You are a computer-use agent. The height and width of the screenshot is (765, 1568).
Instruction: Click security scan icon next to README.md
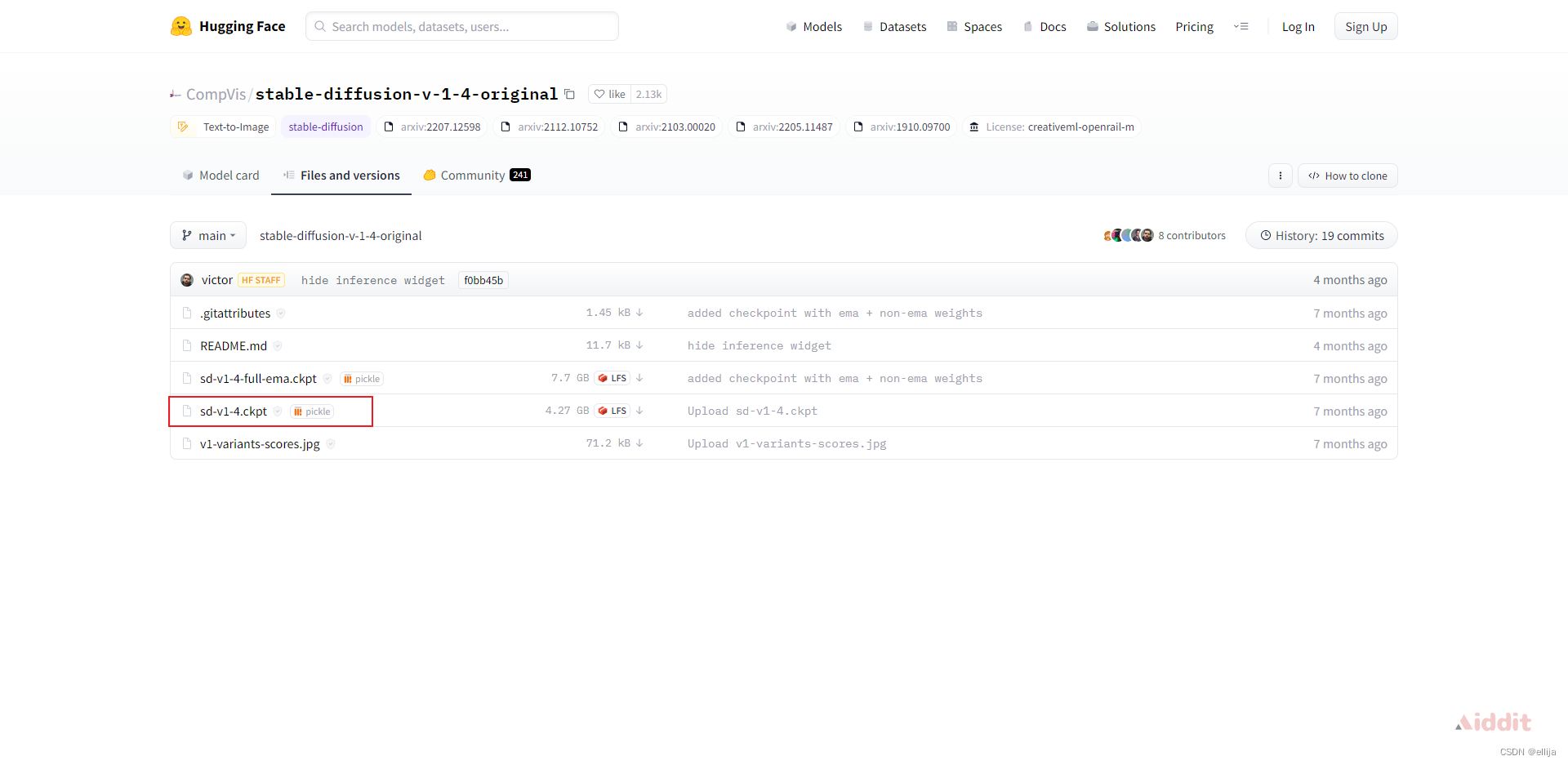click(x=278, y=346)
